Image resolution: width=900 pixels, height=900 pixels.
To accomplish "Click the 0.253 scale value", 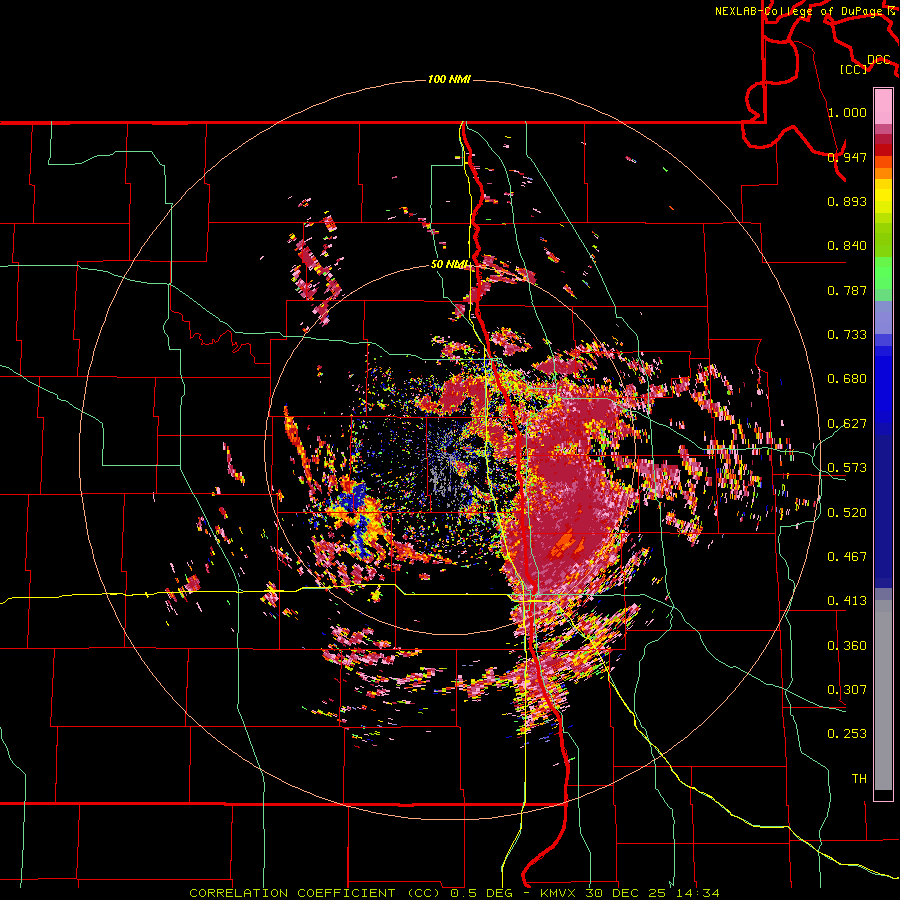I will 847,734.
